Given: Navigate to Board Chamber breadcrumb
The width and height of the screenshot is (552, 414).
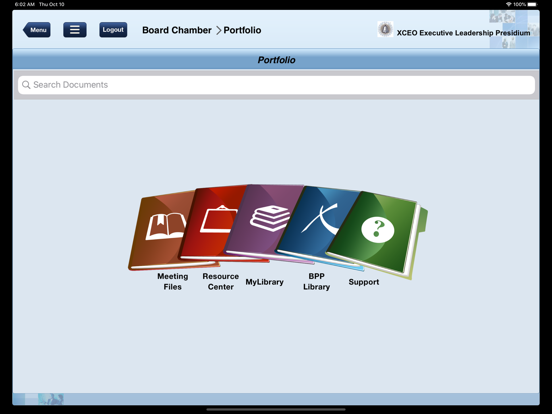Looking at the screenshot, I should [177, 30].
